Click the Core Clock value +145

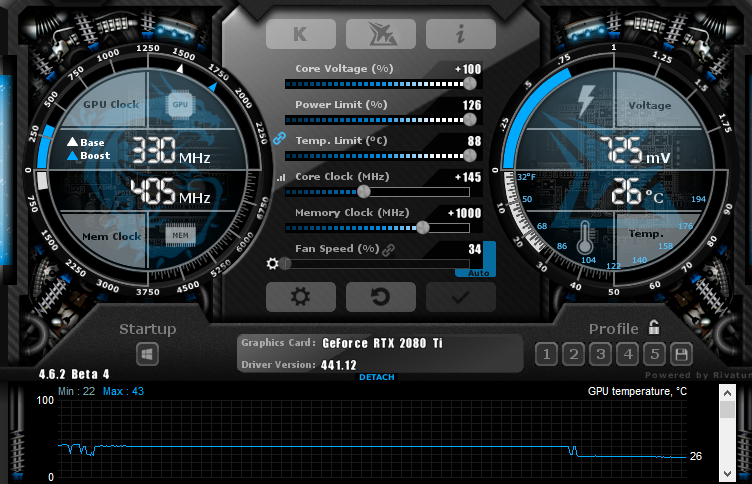point(468,177)
